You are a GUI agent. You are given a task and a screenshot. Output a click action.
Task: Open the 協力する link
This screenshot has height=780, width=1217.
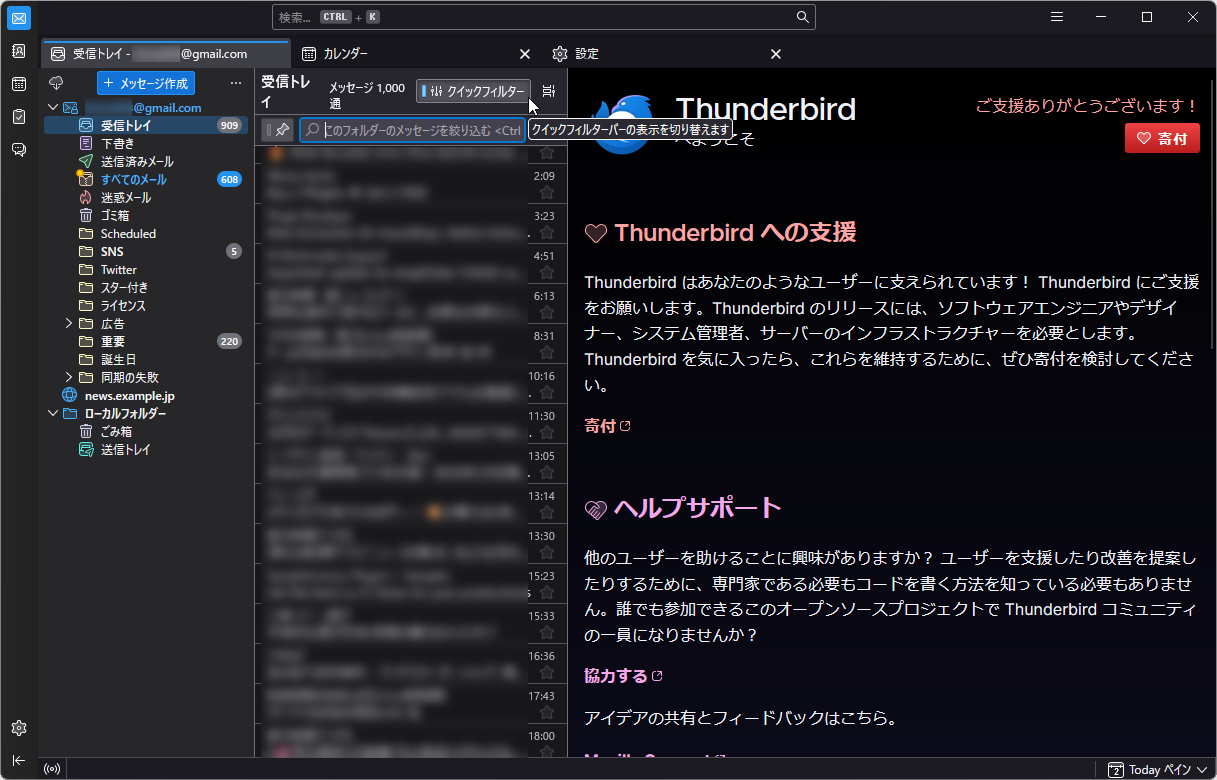point(615,675)
